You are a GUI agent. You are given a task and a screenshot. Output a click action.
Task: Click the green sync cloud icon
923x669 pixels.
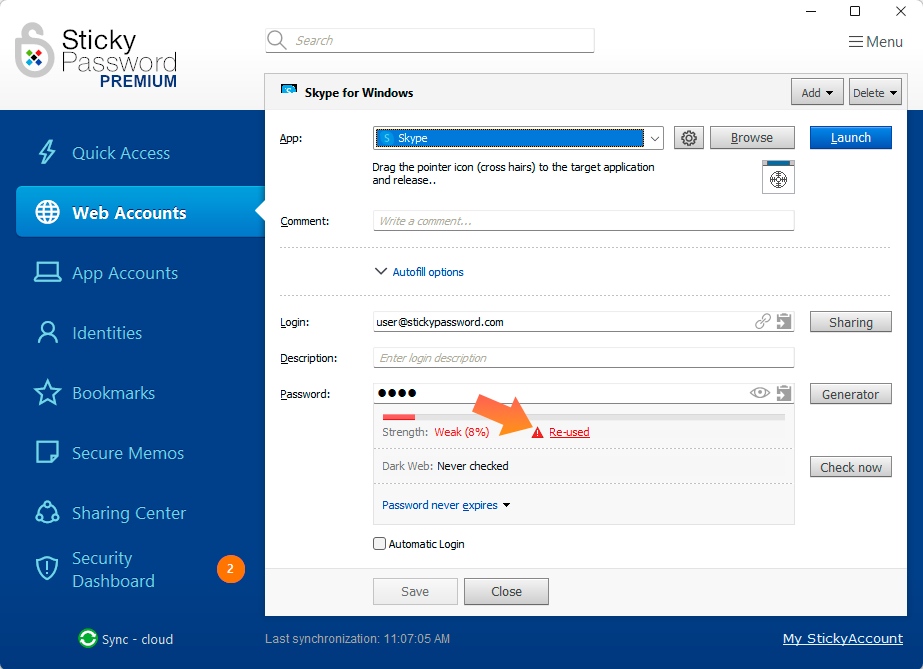[88, 638]
